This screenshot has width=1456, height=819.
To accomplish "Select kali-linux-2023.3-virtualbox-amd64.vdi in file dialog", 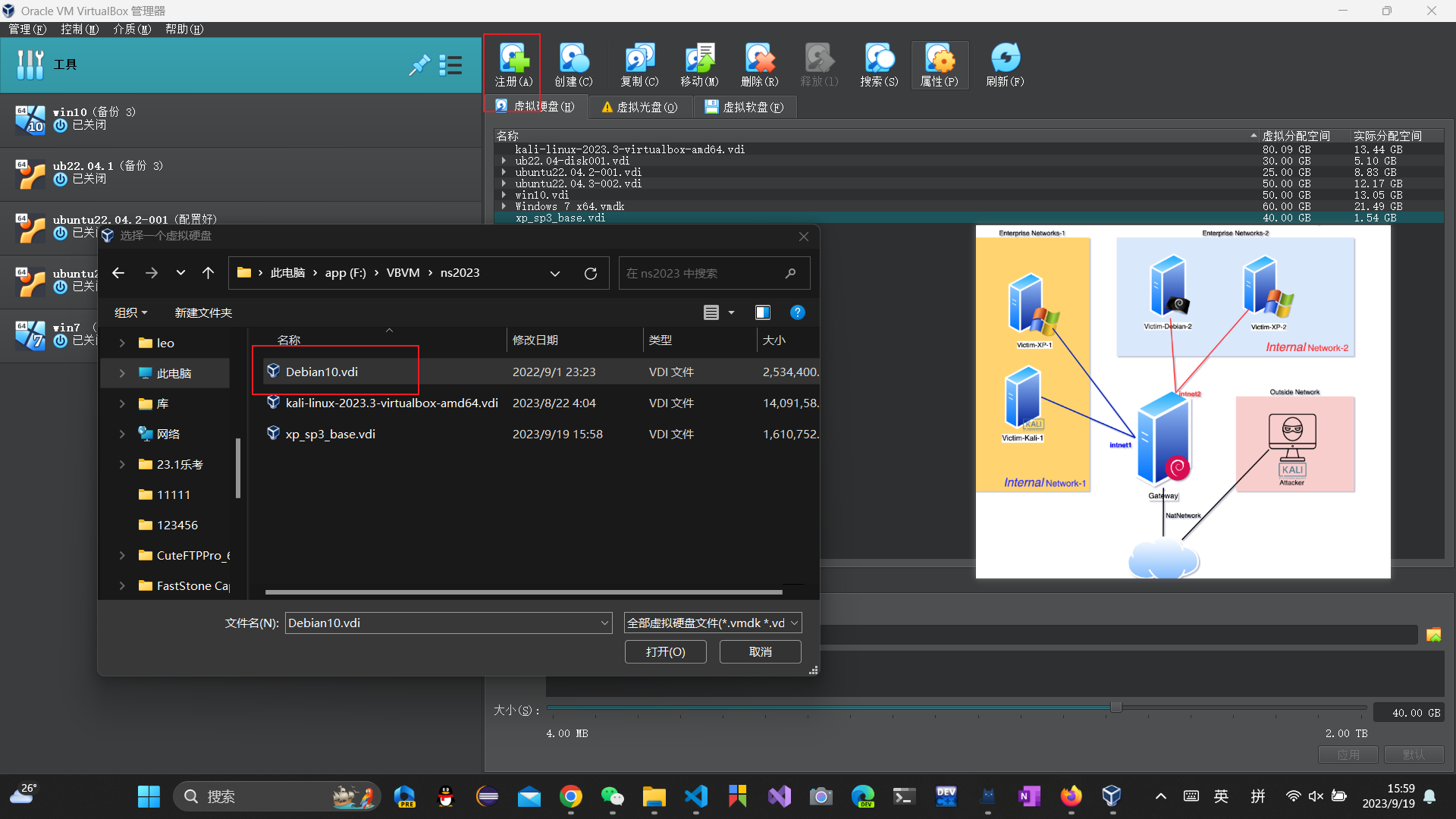I will [391, 403].
